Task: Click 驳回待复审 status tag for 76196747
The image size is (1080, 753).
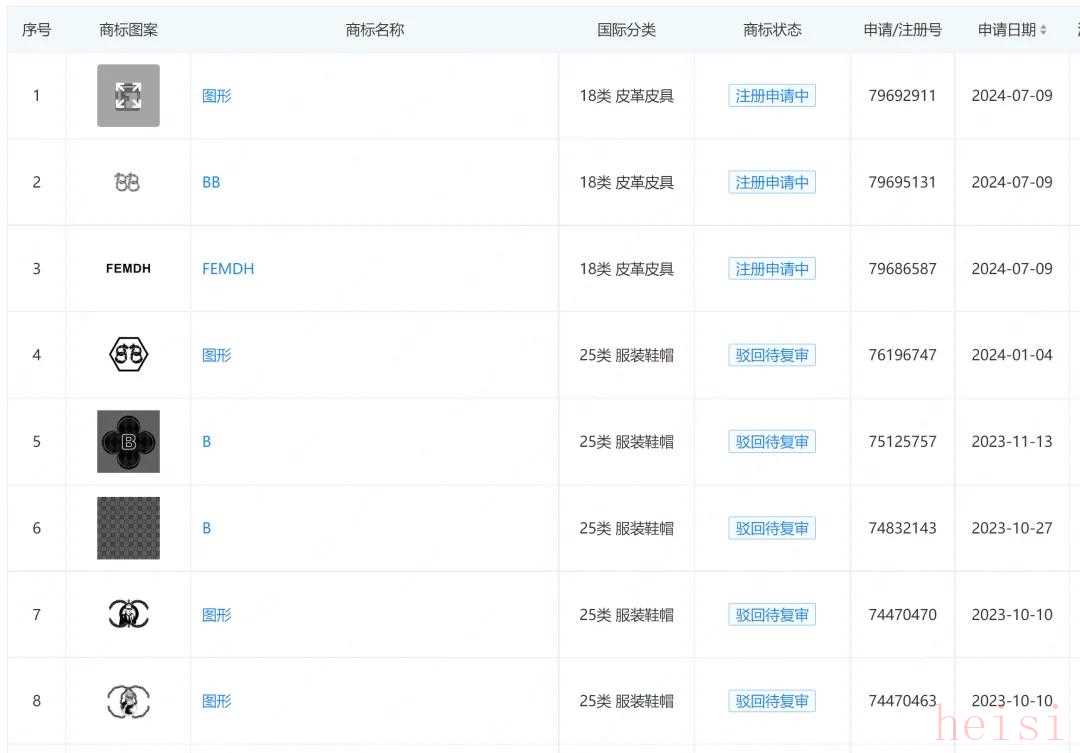Action: (x=772, y=355)
